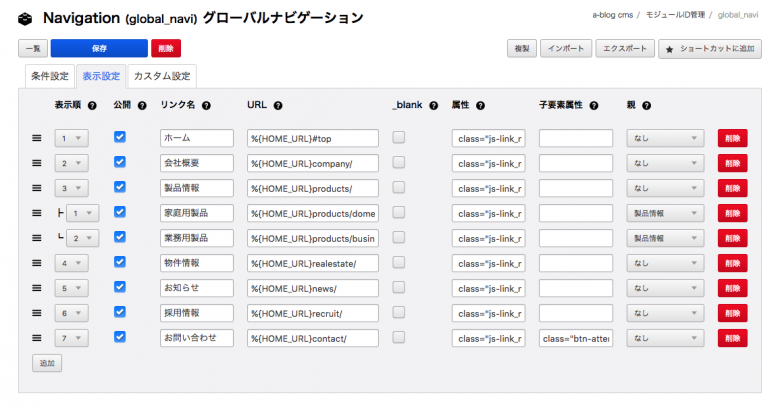The image size is (780, 410).
Task: Click the blue 保存 button
Action: point(99,48)
